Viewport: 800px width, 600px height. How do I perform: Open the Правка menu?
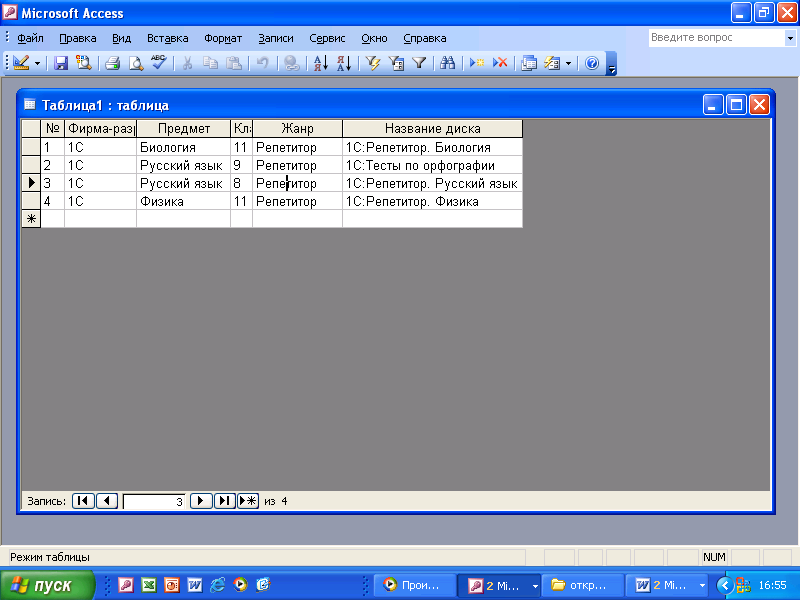[x=78, y=38]
